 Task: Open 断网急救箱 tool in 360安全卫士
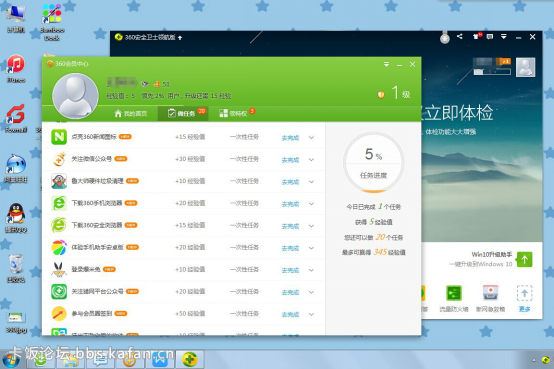(x=490, y=299)
